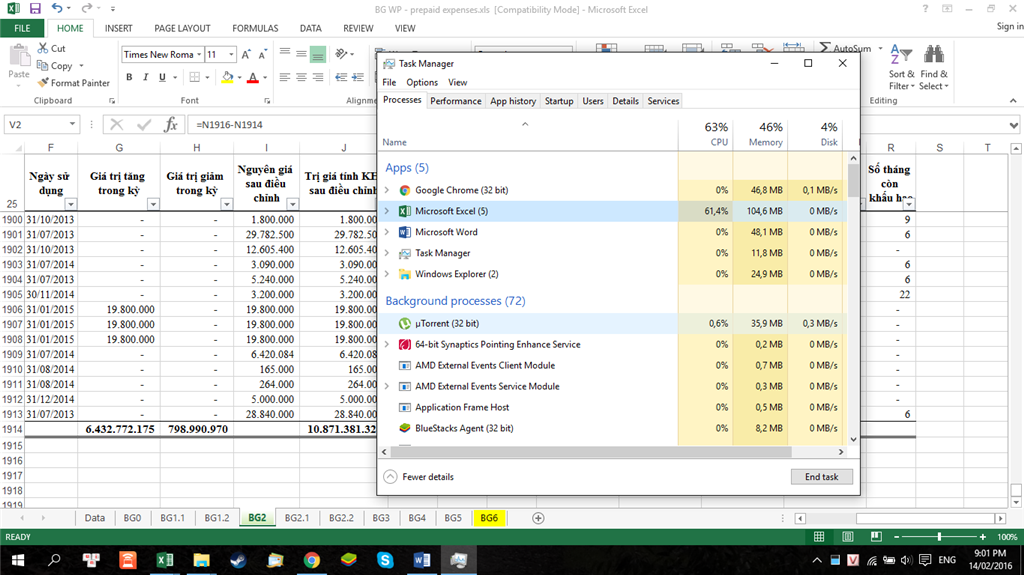Expand the Microsoft Excel (5) process group

387,211
